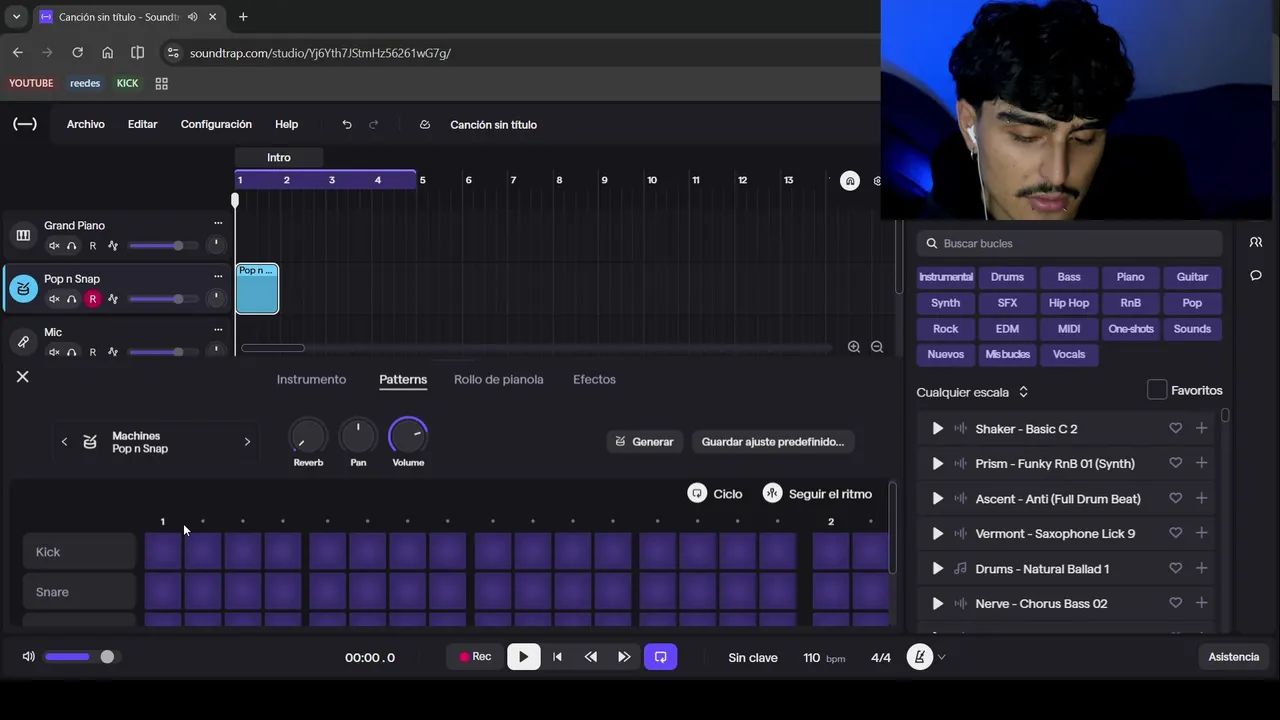Image resolution: width=1280 pixels, height=720 pixels.
Task: Select the Patterns tab
Action: [x=403, y=379]
